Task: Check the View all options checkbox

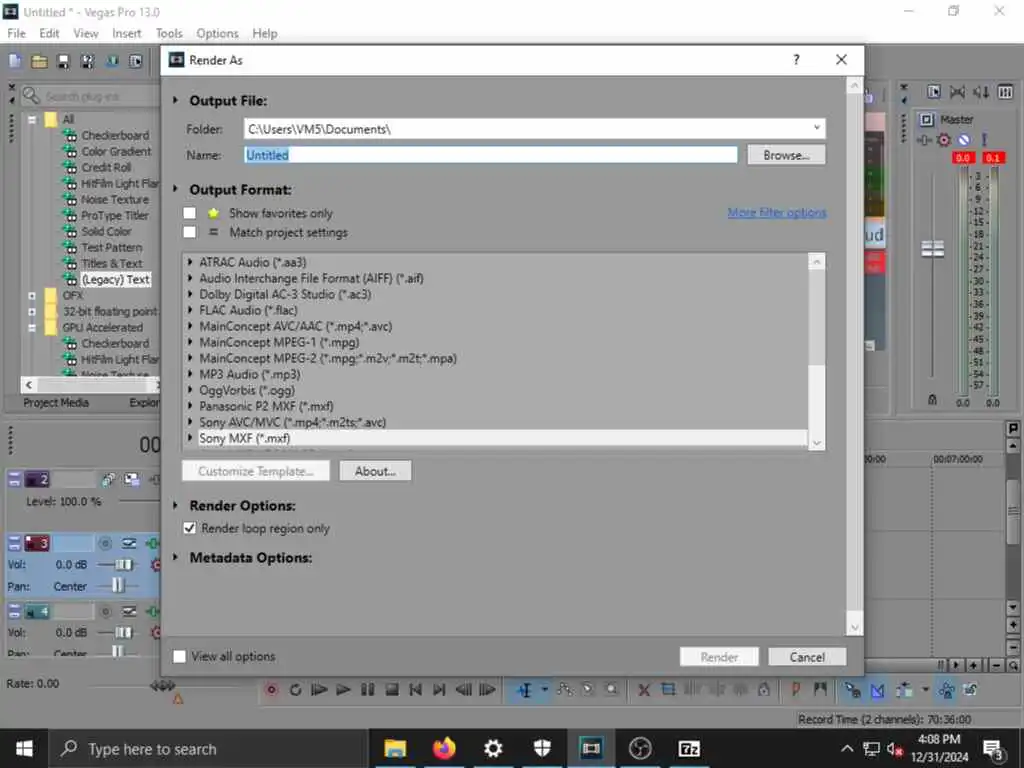Action: point(180,656)
